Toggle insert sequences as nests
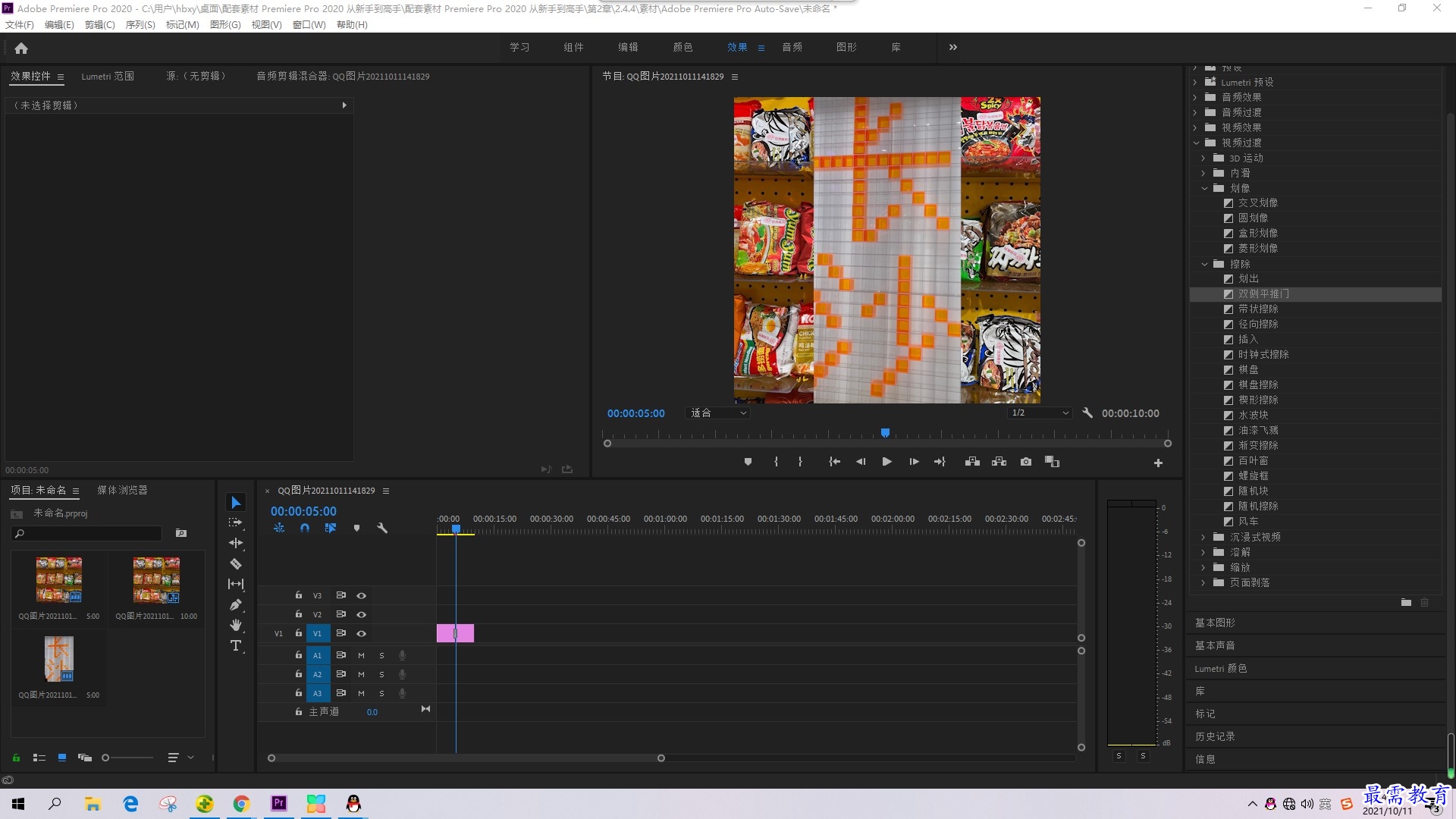Viewport: 1456px width, 819px height. 279,528
